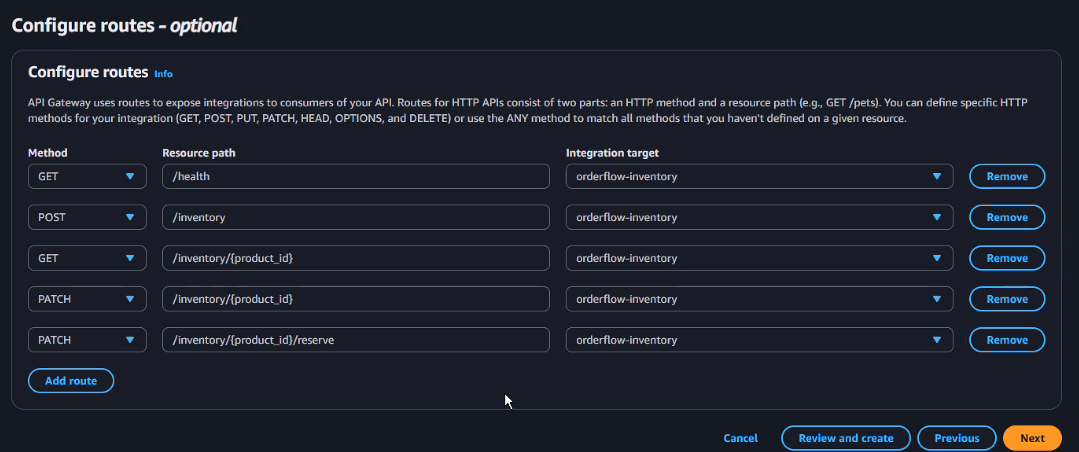Remove the GET /inventory/{product_id} route
This screenshot has width=1079, height=452.
[1007, 258]
